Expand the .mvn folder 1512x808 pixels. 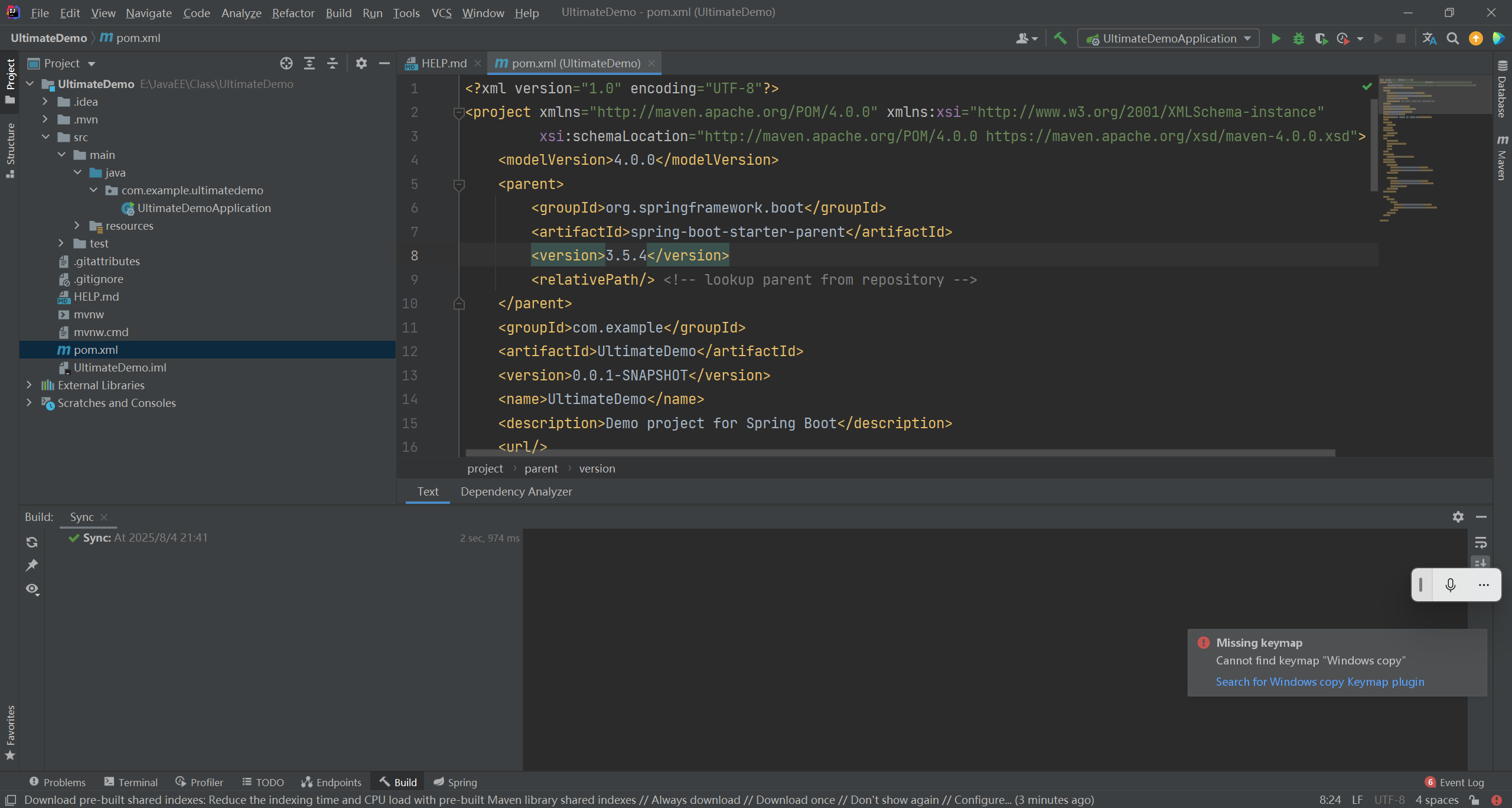click(45, 119)
